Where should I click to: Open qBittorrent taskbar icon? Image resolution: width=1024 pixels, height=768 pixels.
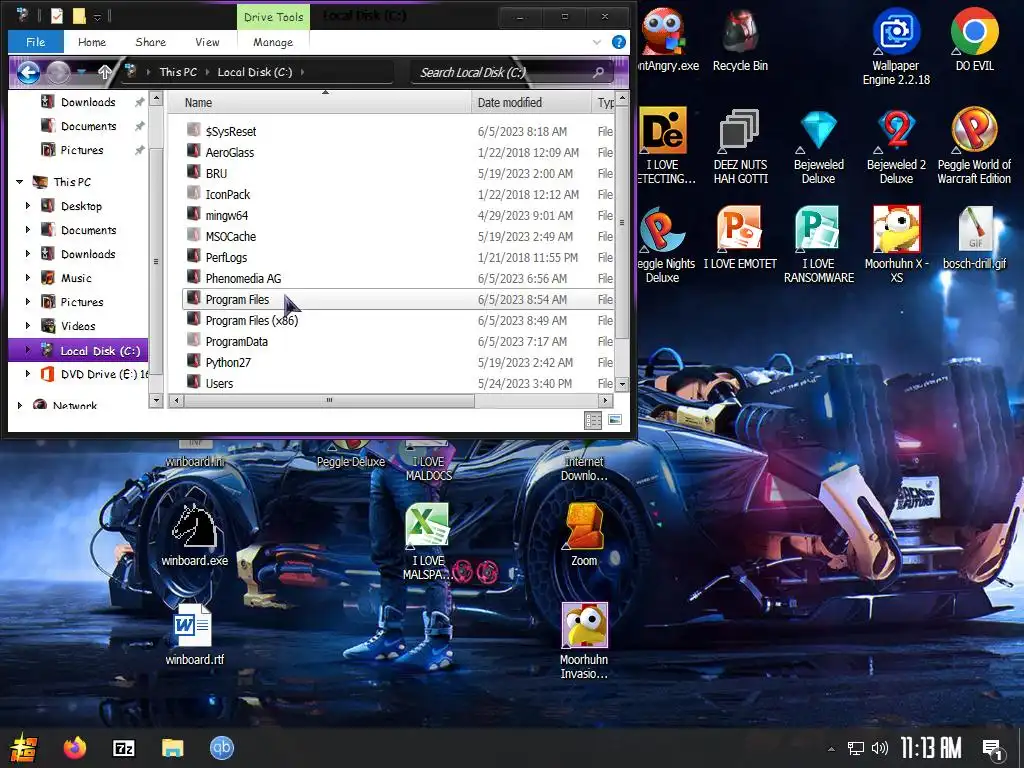221,748
